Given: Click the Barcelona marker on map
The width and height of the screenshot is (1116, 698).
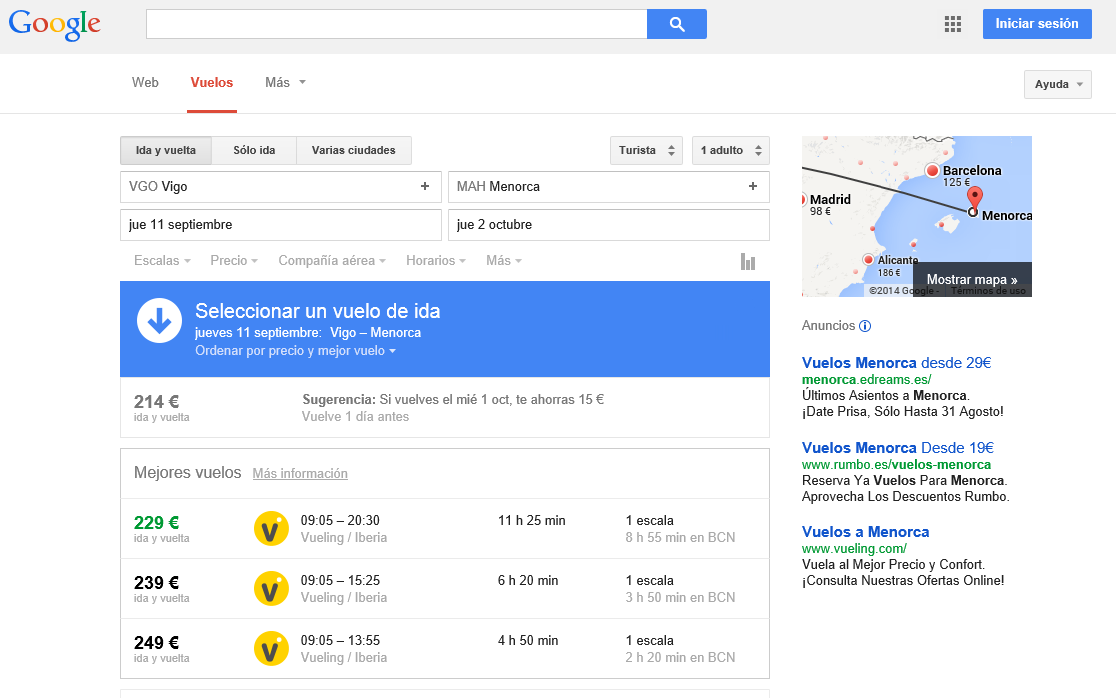Looking at the screenshot, I should (x=932, y=170).
